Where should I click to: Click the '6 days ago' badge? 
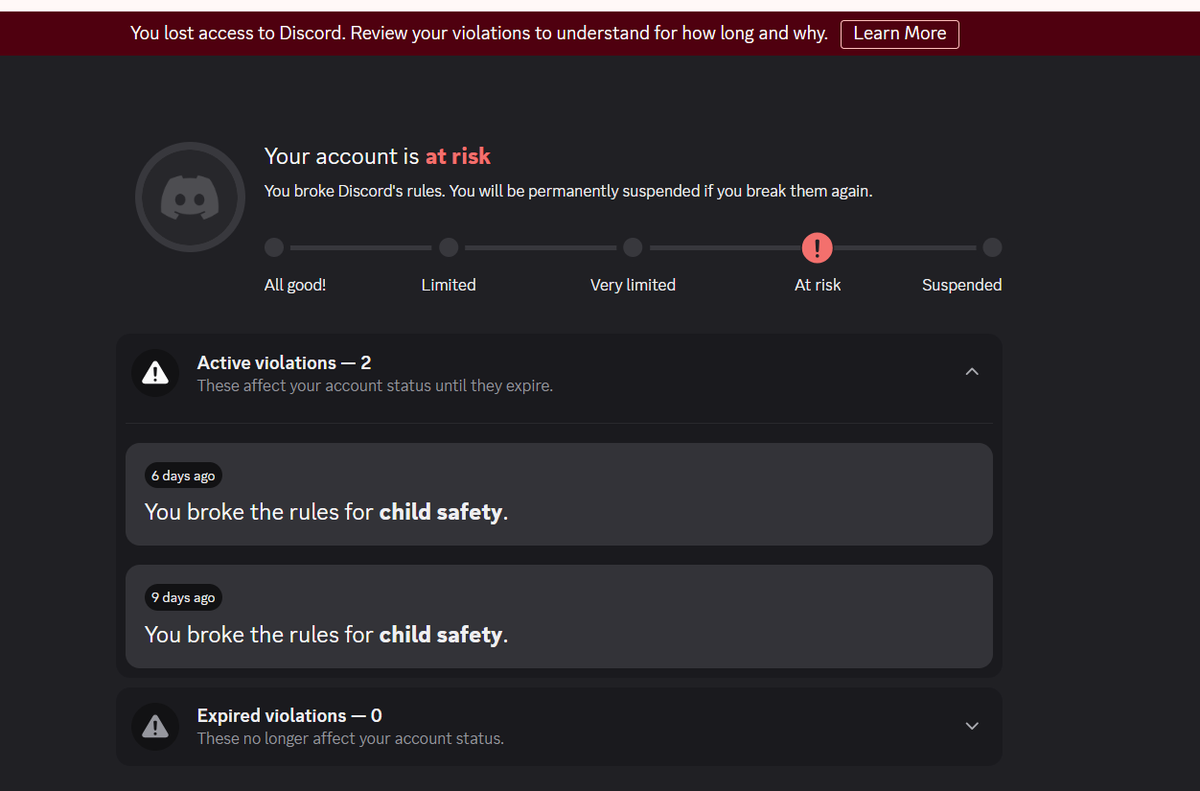point(183,476)
